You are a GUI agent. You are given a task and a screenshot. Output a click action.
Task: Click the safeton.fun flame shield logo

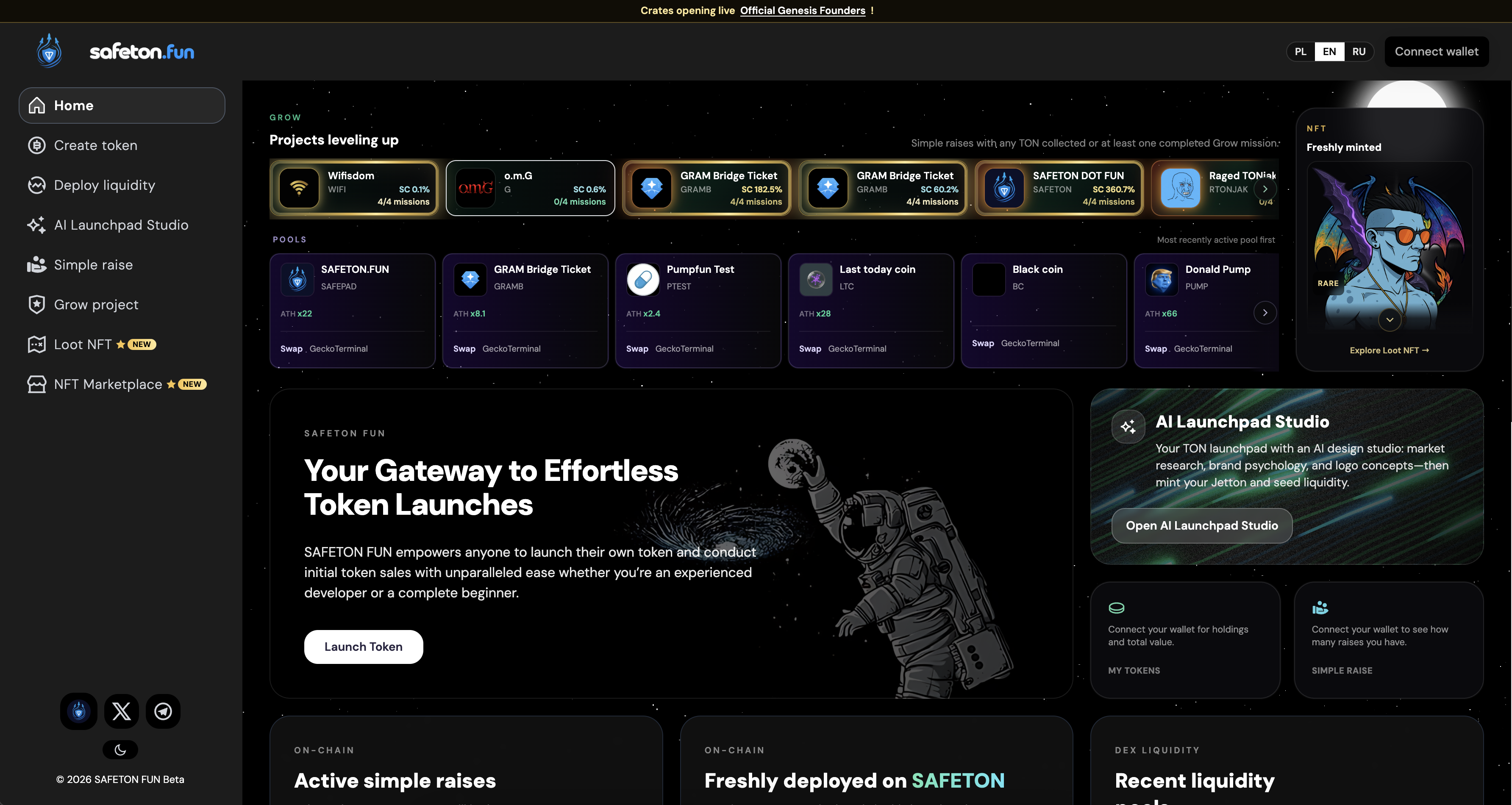[49, 51]
